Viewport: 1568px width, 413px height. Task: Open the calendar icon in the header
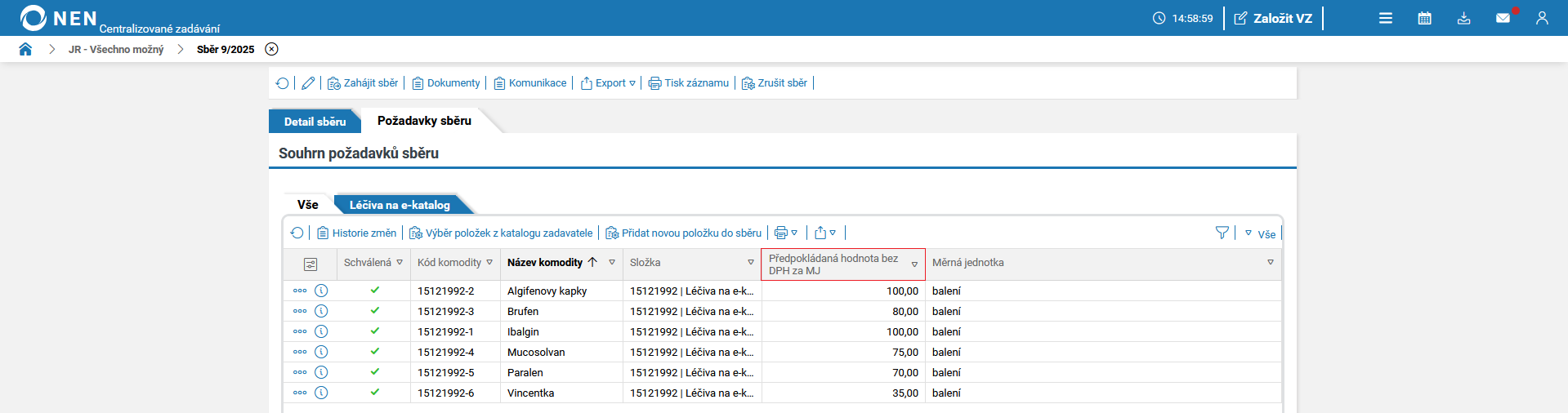1424,18
